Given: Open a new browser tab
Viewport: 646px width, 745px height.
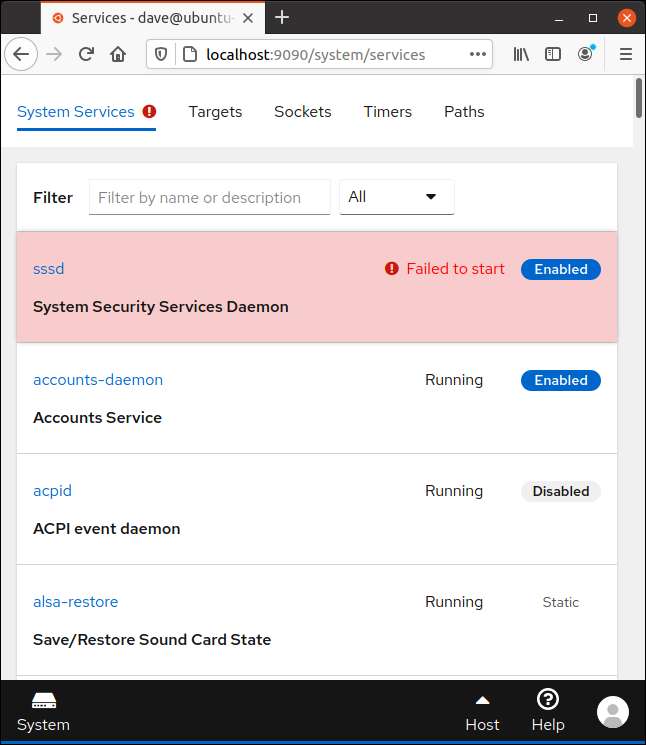Looking at the screenshot, I should (282, 17).
